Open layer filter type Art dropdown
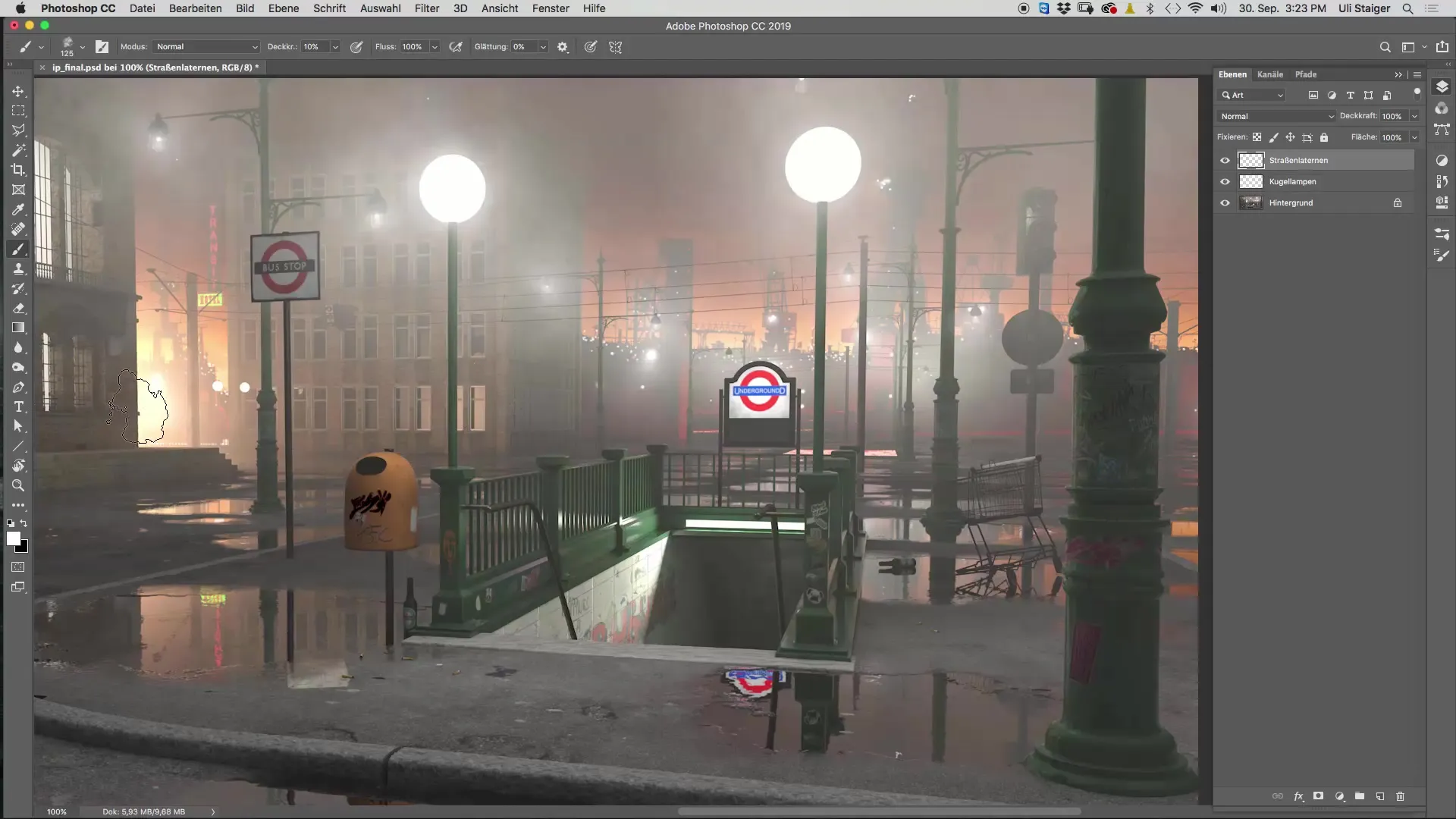 point(1252,95)
